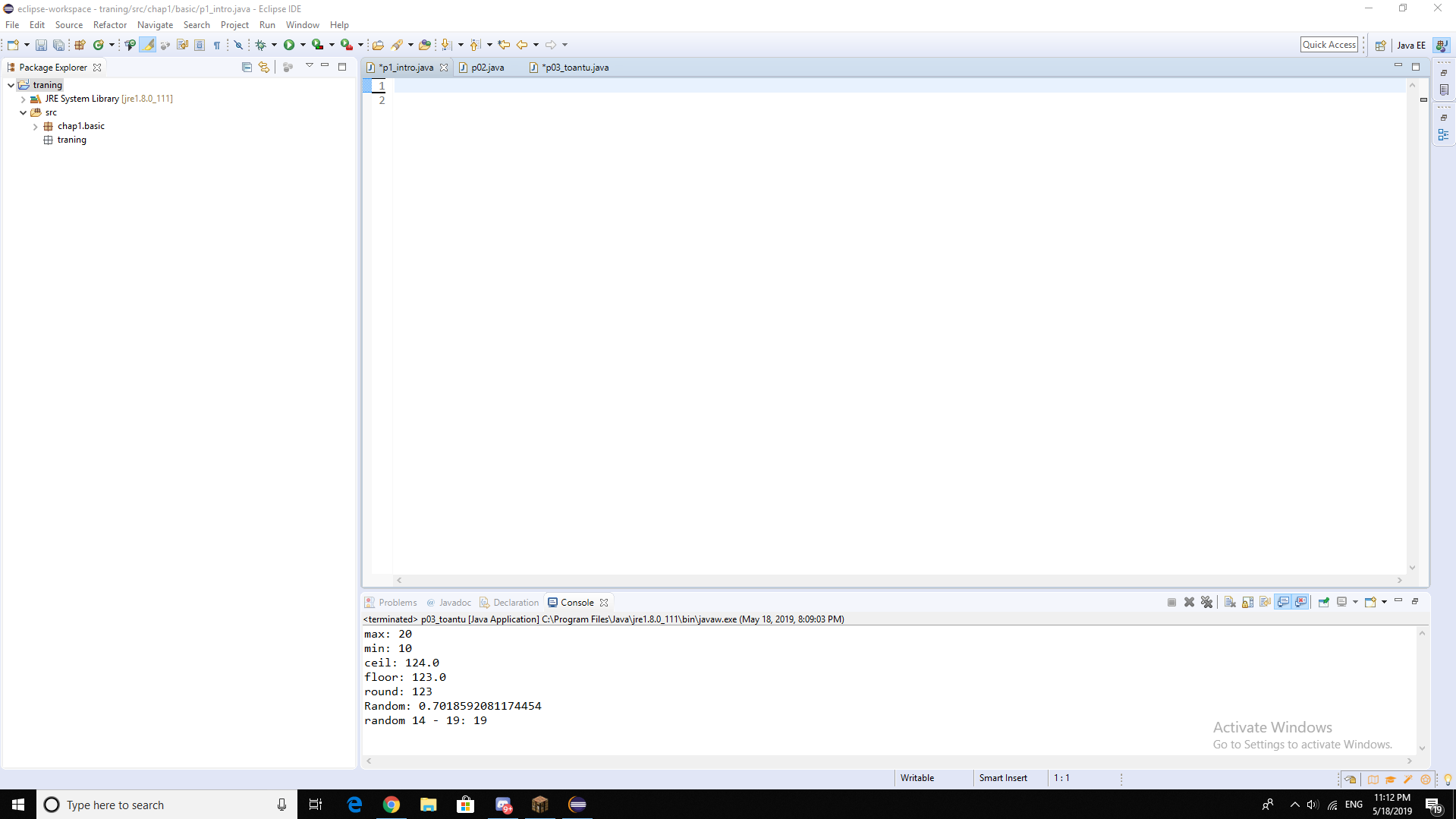Collapse the src folder

click(24, 113)
